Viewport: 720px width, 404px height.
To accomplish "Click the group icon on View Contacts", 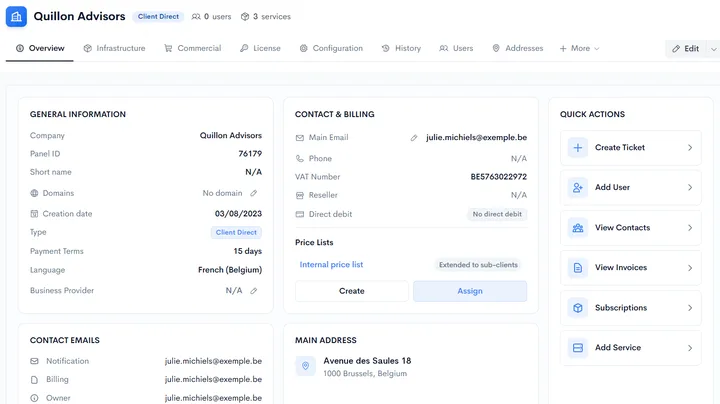I will [578, 228].
